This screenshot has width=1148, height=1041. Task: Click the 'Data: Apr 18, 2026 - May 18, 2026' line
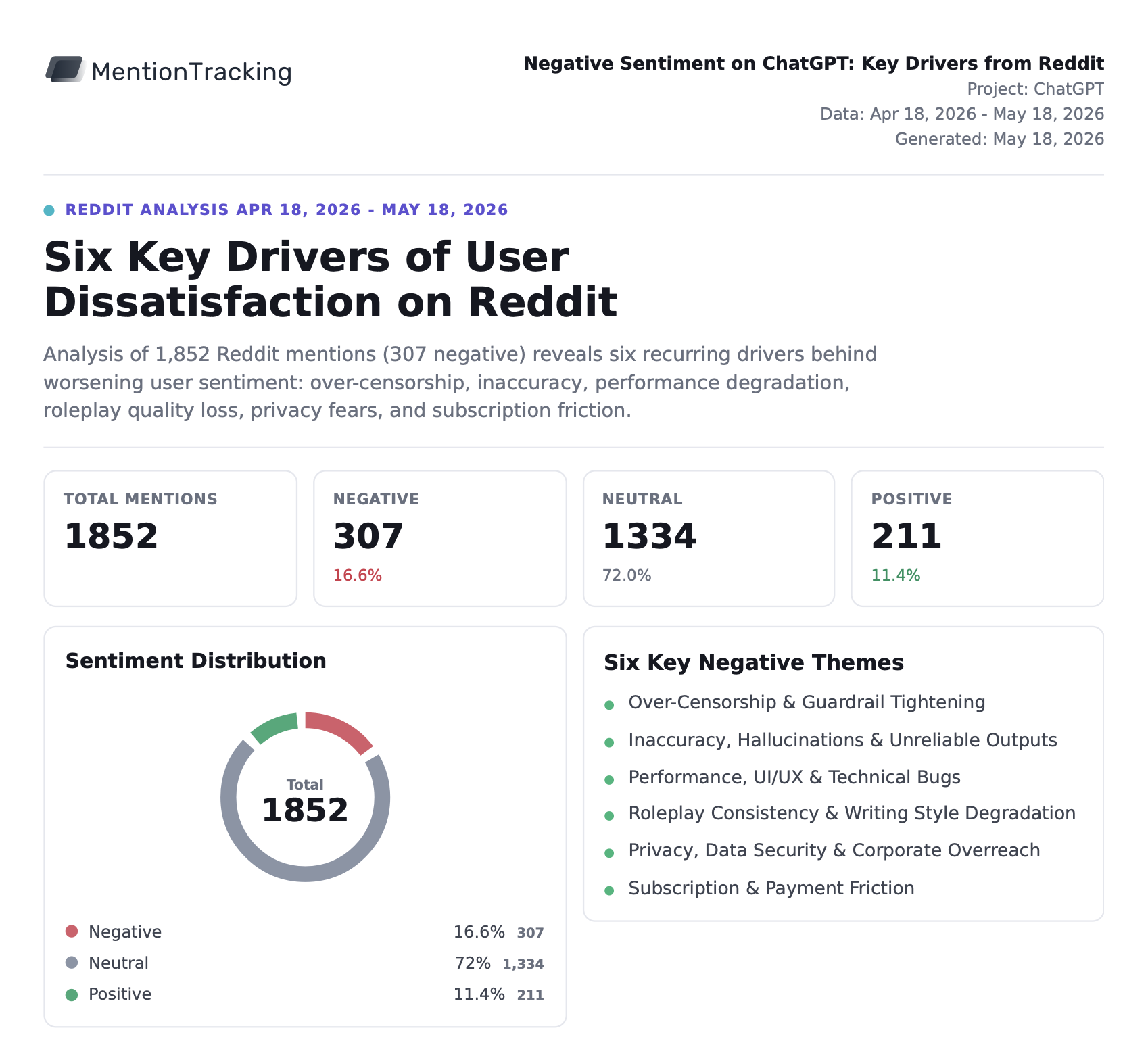962,114
